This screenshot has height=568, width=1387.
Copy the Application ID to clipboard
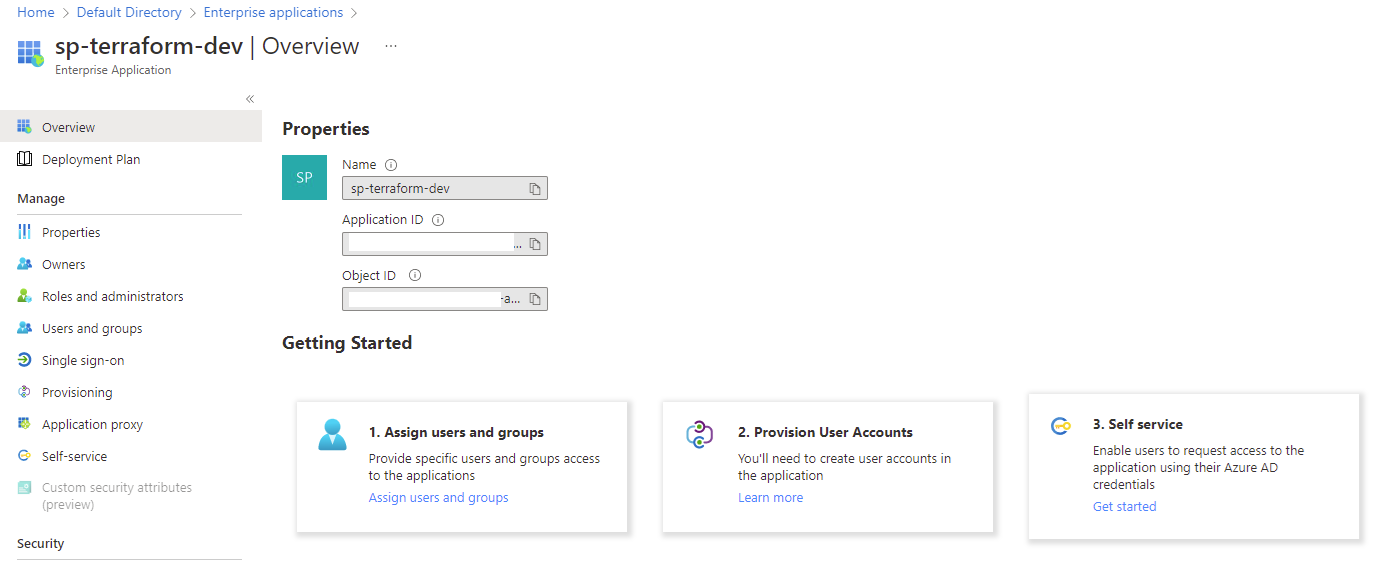[535, 244]
